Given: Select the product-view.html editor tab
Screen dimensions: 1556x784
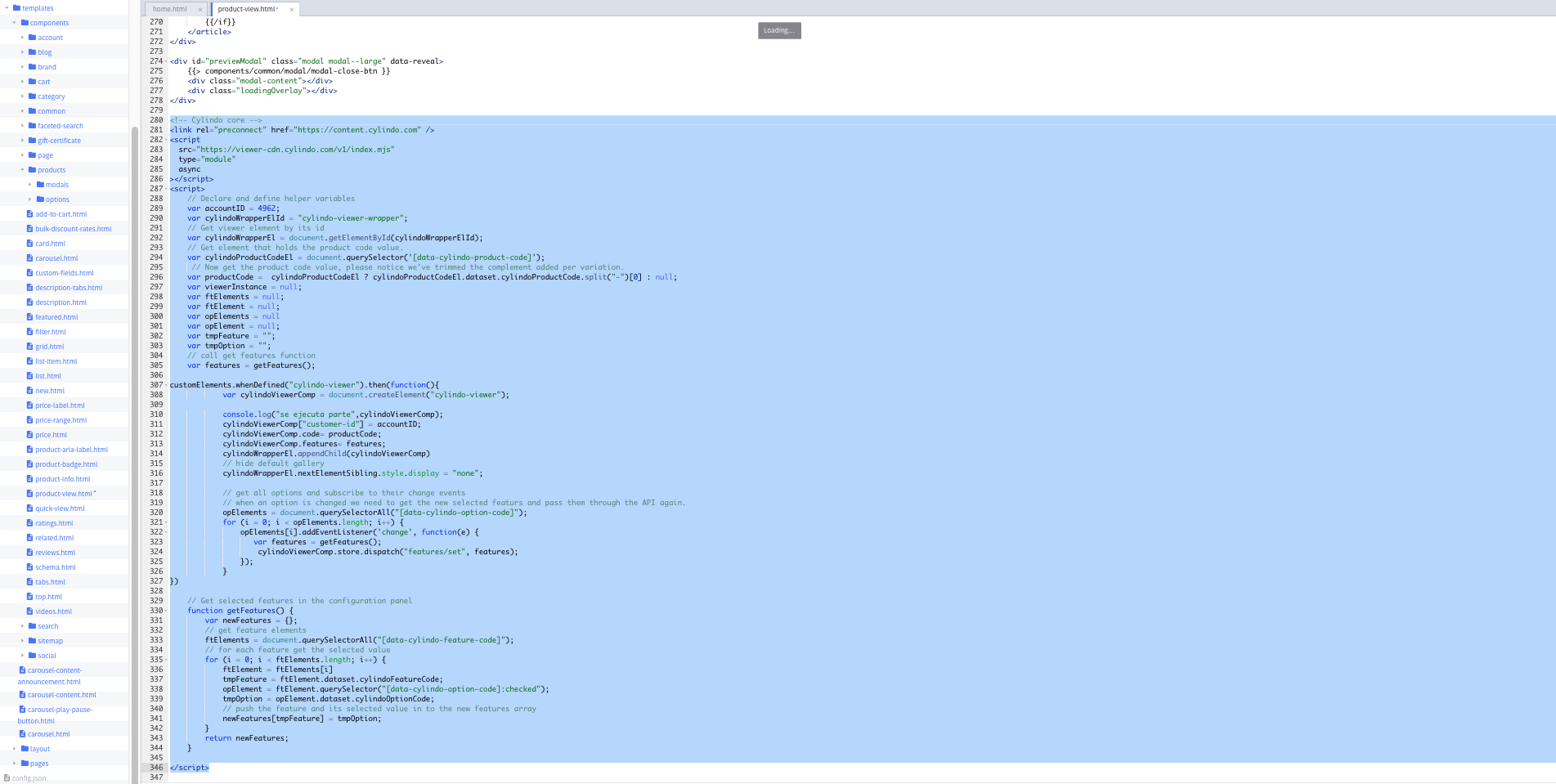Looking at the screenshot, I should (248, 9).
